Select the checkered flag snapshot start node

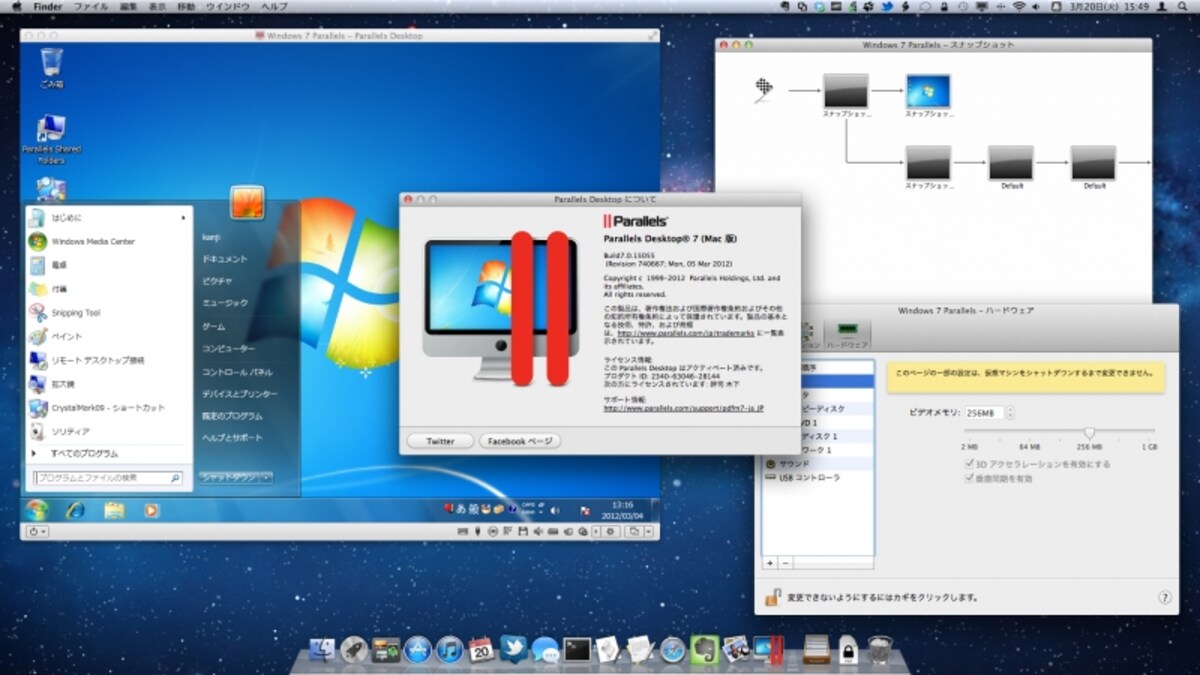point(764,90)
